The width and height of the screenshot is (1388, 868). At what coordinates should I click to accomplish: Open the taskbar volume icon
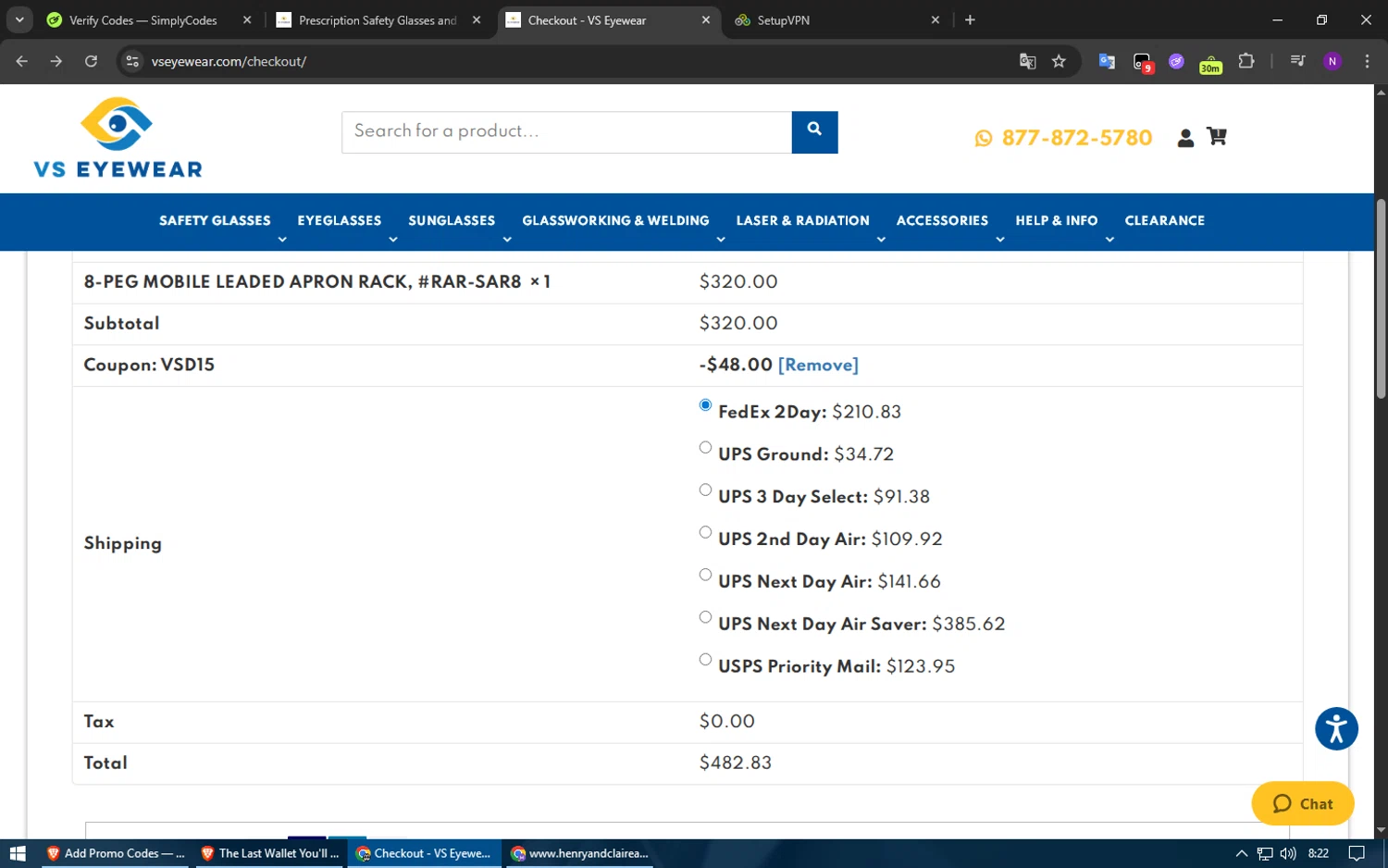[x=1288, y=853]
